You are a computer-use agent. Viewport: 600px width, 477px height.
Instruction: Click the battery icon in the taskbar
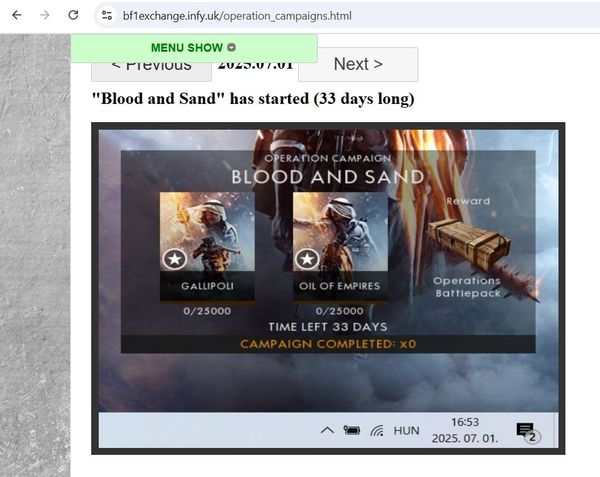coord(352,431)
